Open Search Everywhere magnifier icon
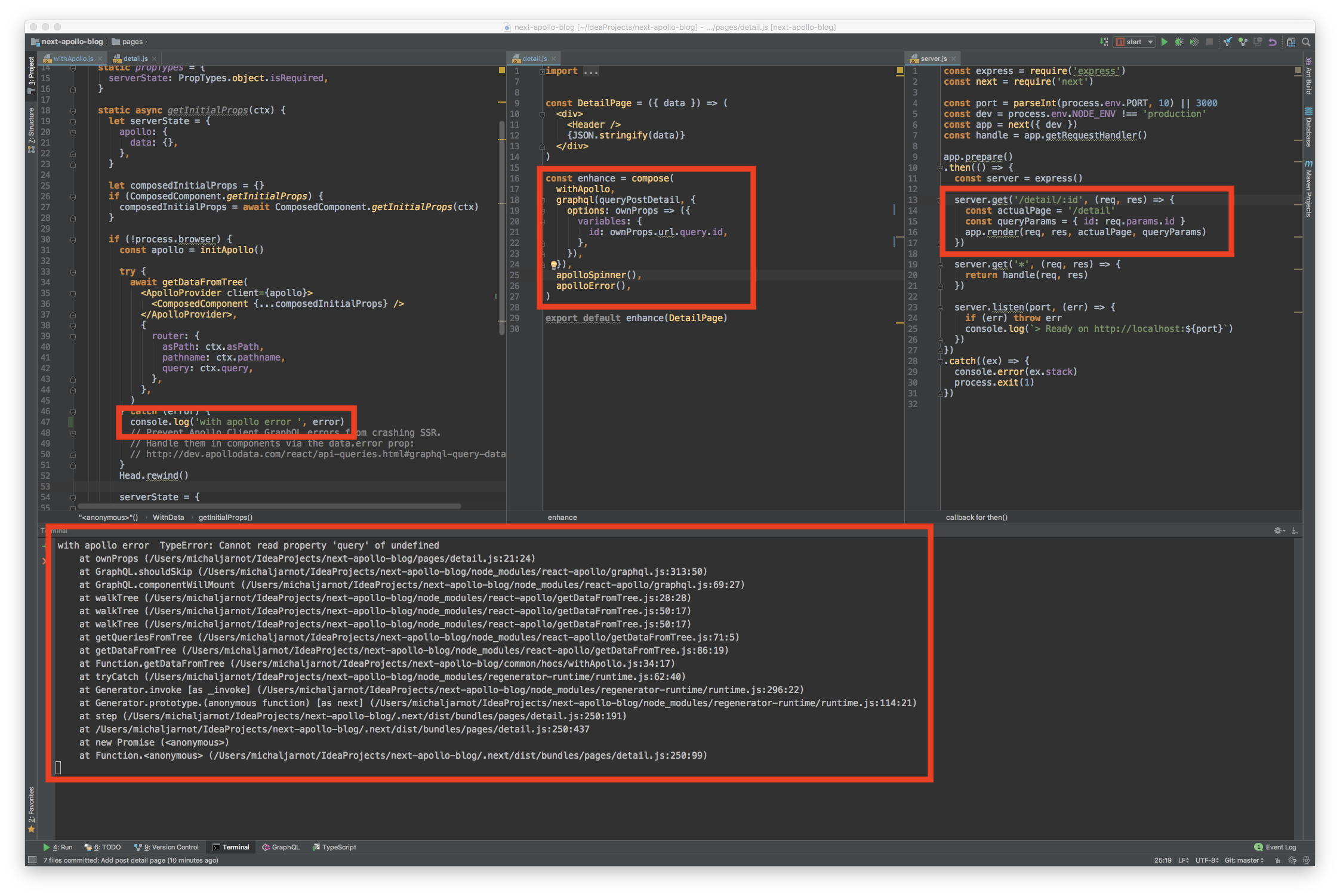This screenshot has height=896, width=1340. (1306, 42)
